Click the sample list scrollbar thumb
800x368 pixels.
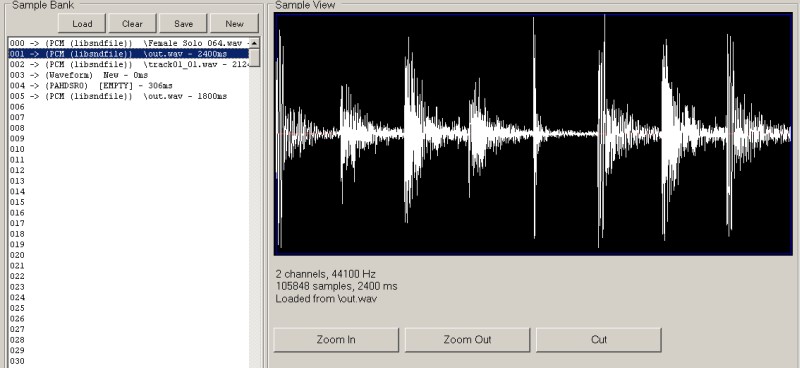coord(254,57)
